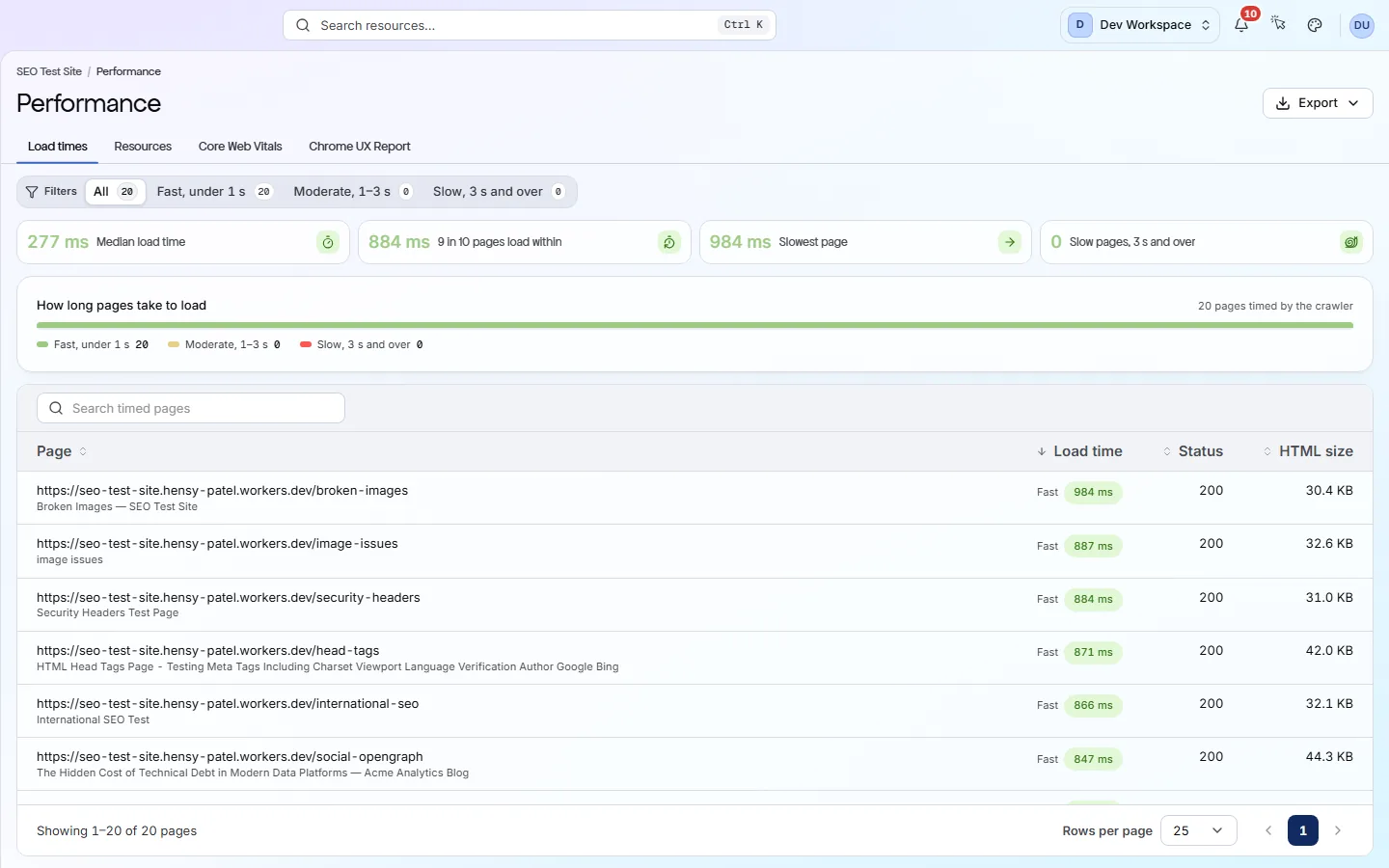Sort the table by Page column
The height and width of the screenshot is (868, 1389).
tap(62, 451)
